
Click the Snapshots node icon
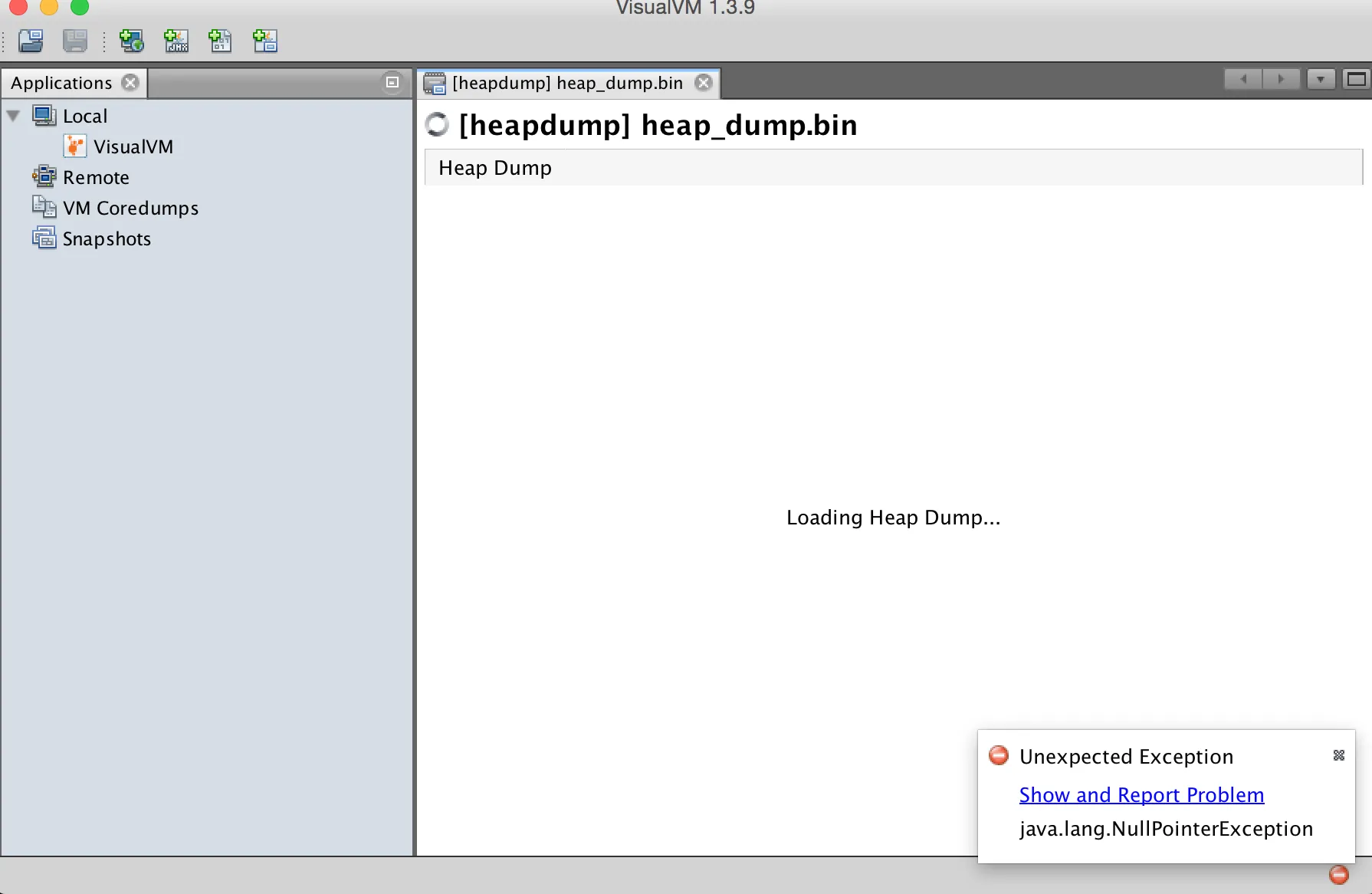click(44, 238)
